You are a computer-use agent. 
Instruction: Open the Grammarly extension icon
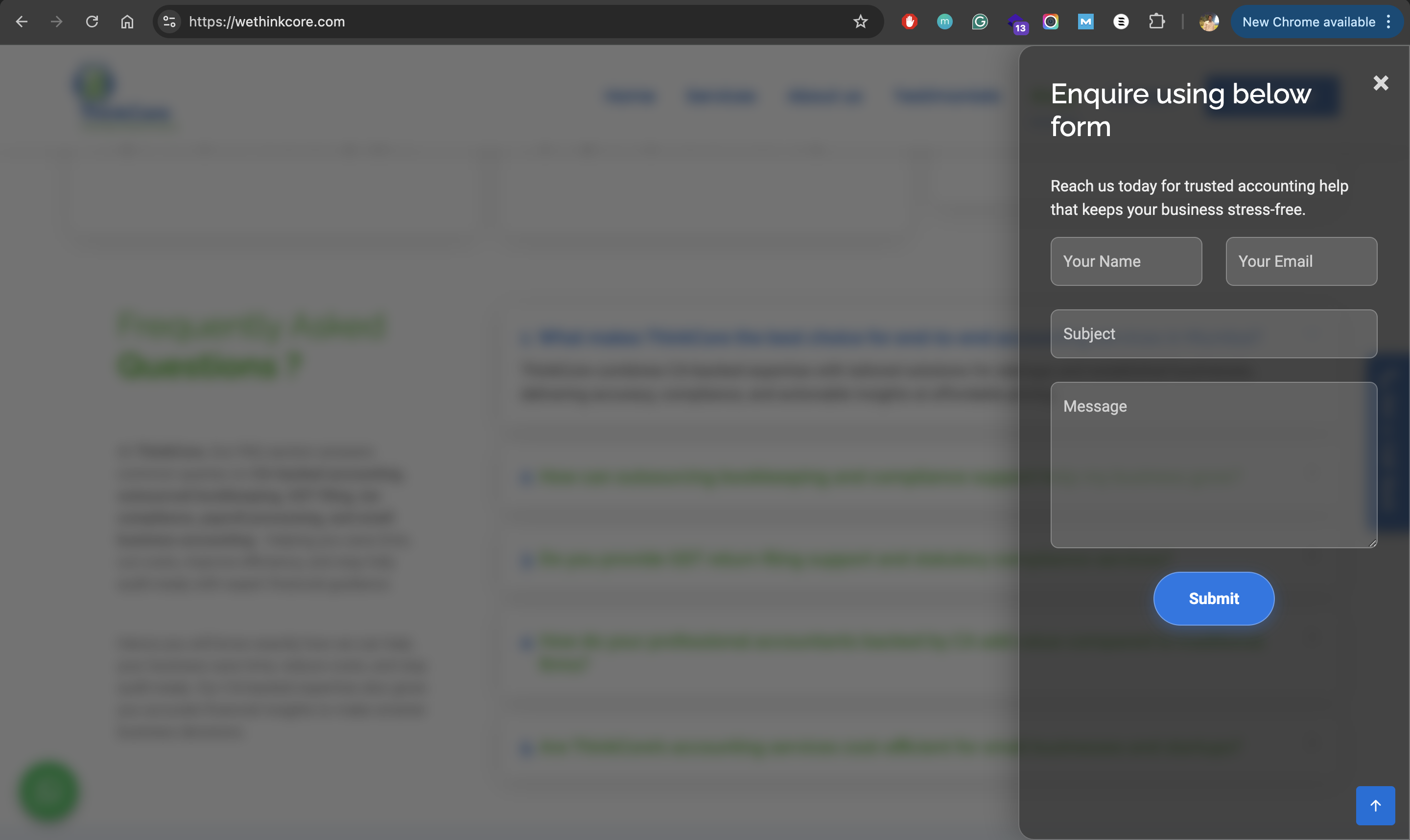[979, 22]
